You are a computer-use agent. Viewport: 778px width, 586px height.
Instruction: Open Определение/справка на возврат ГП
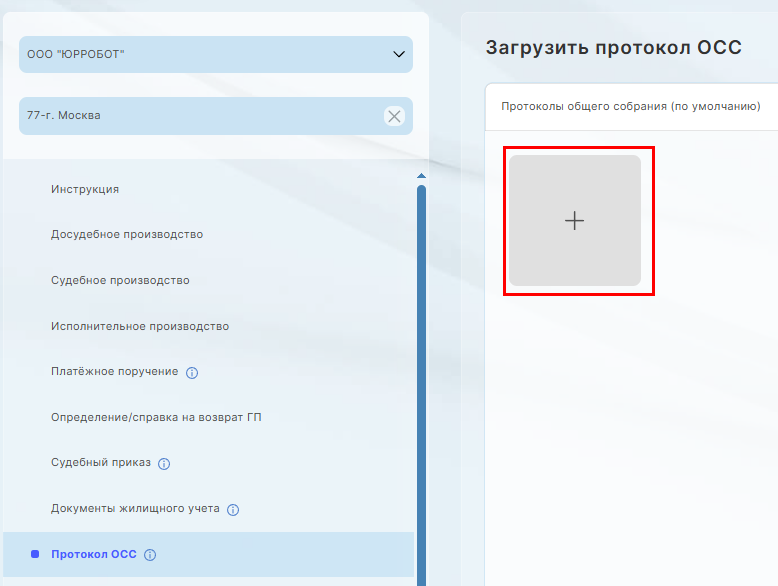(x=156, y=418)
